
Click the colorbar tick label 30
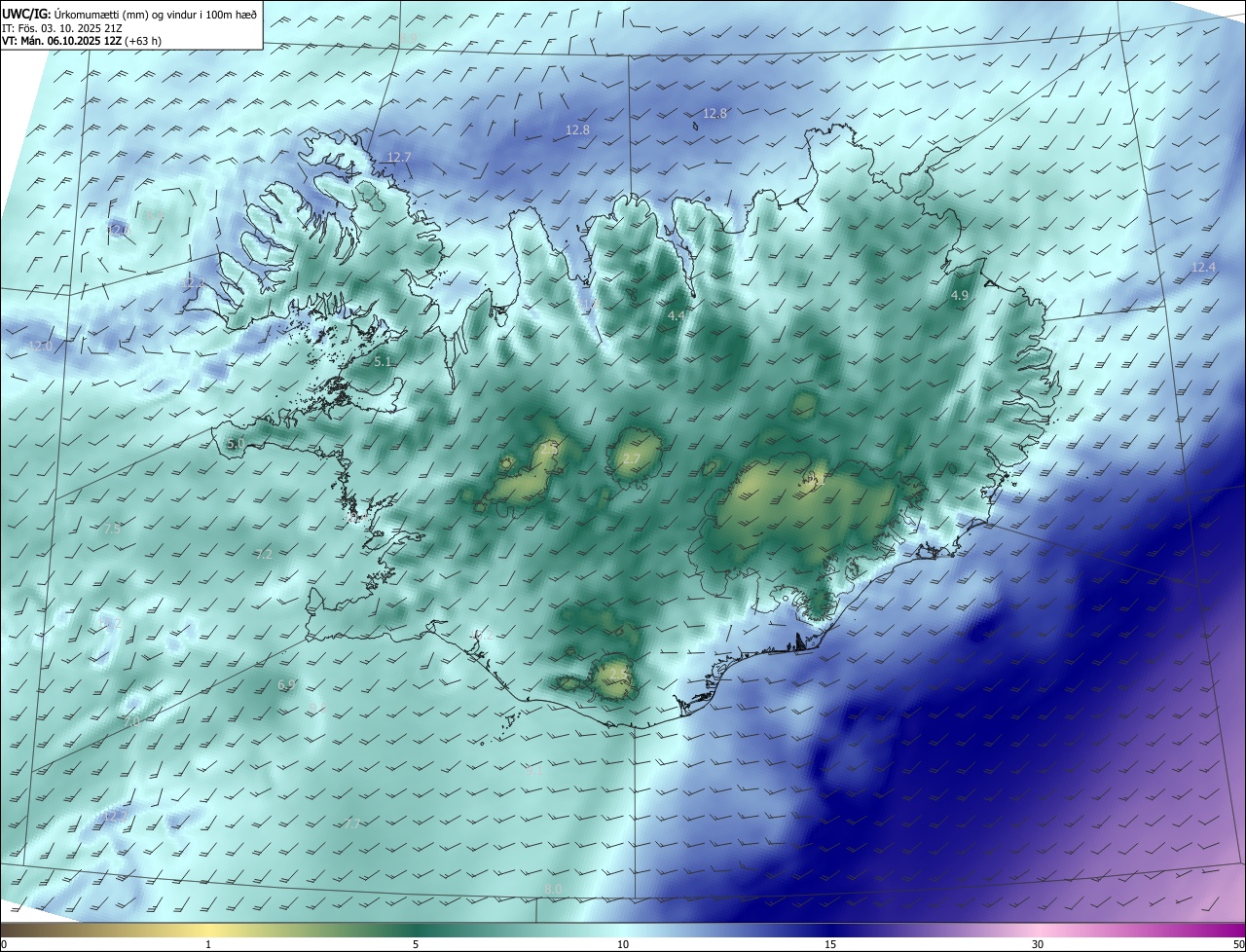tap(1038, 944)
